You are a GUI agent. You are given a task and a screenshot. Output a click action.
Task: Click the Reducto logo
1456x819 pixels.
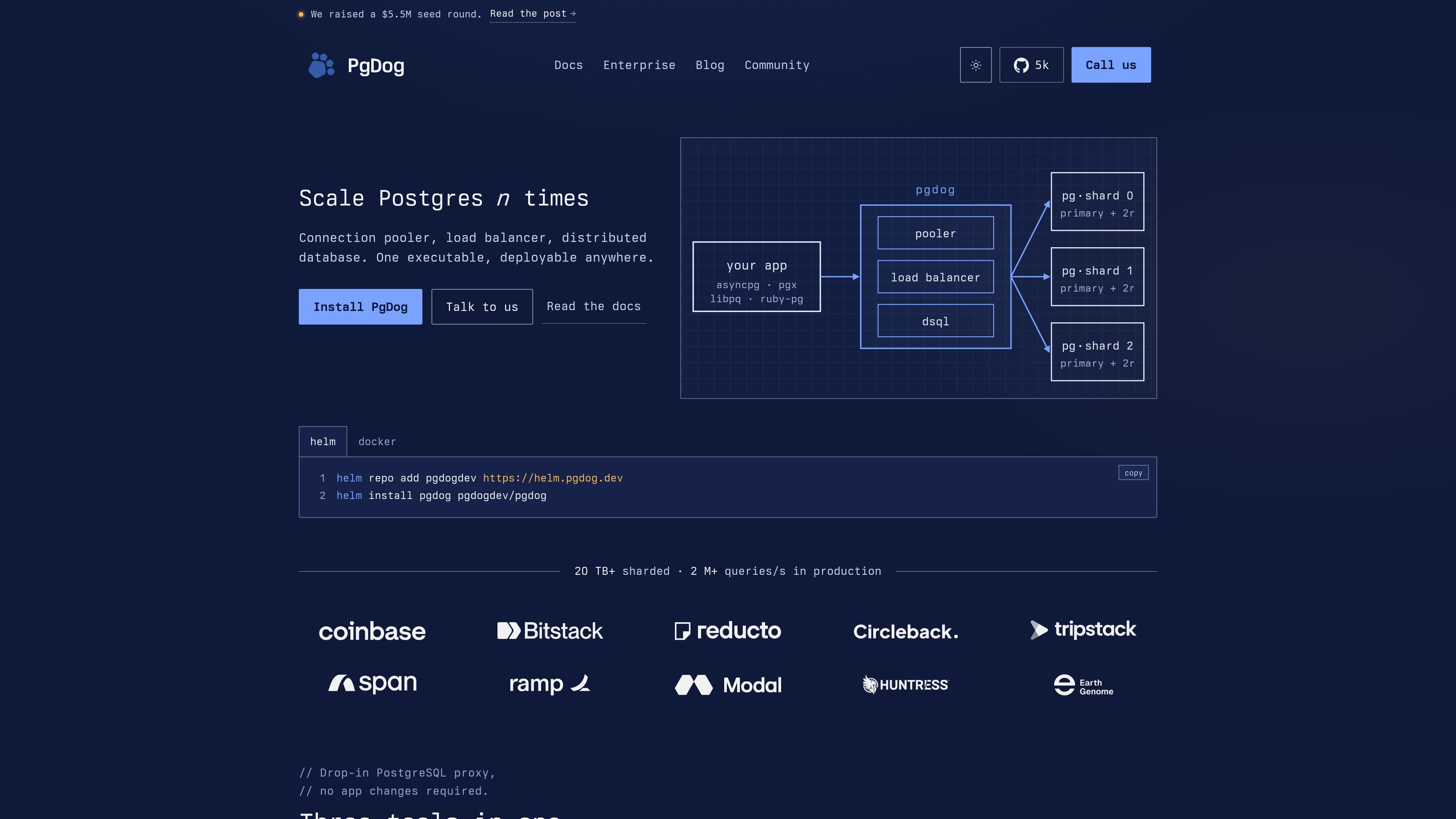[728, 631]
